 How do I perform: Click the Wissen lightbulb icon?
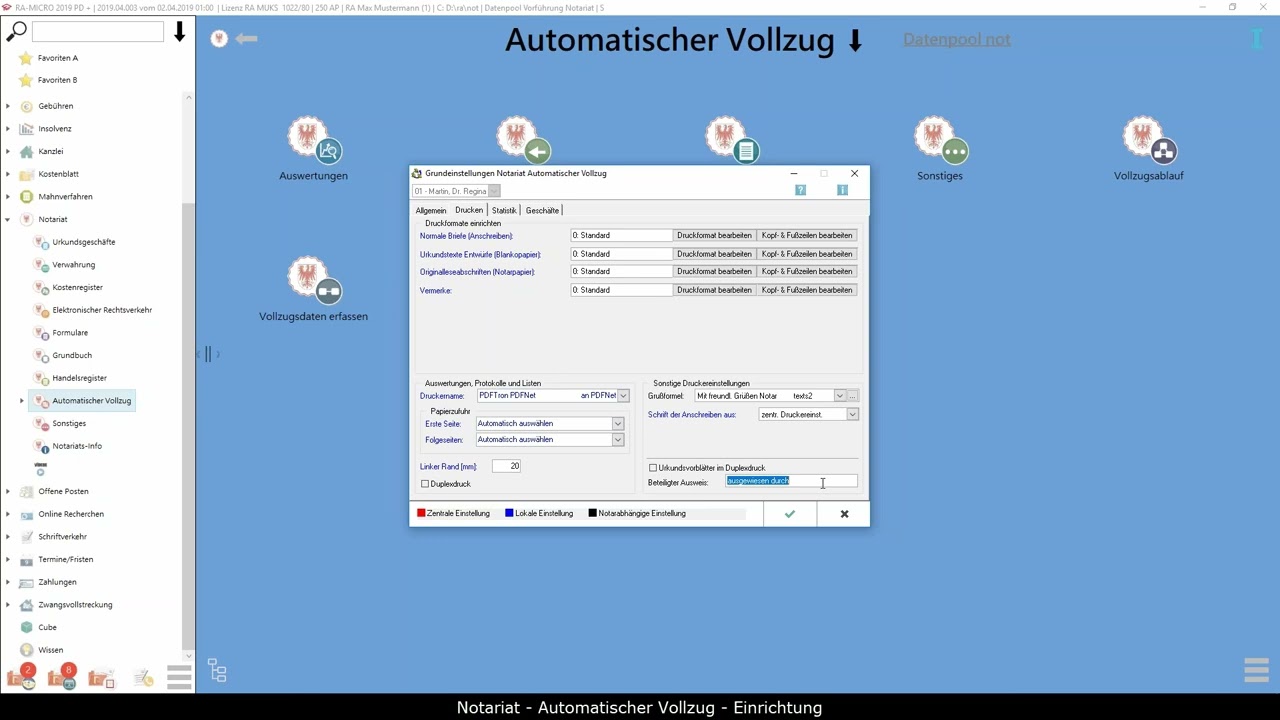click(x=27, y=650)
